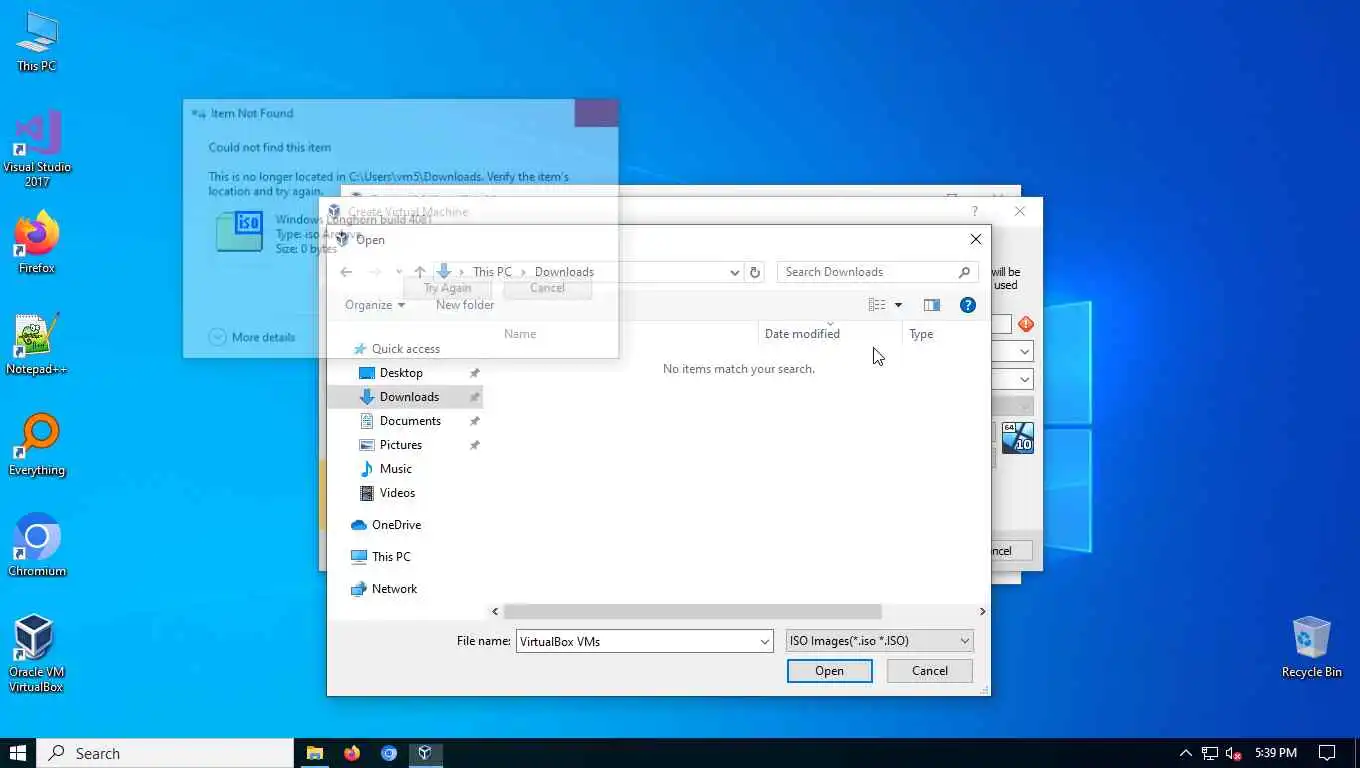The width and height of the screenshot is (1360, 768).
Task: Select Videos in the navigation pane
Action: point(397,493)
